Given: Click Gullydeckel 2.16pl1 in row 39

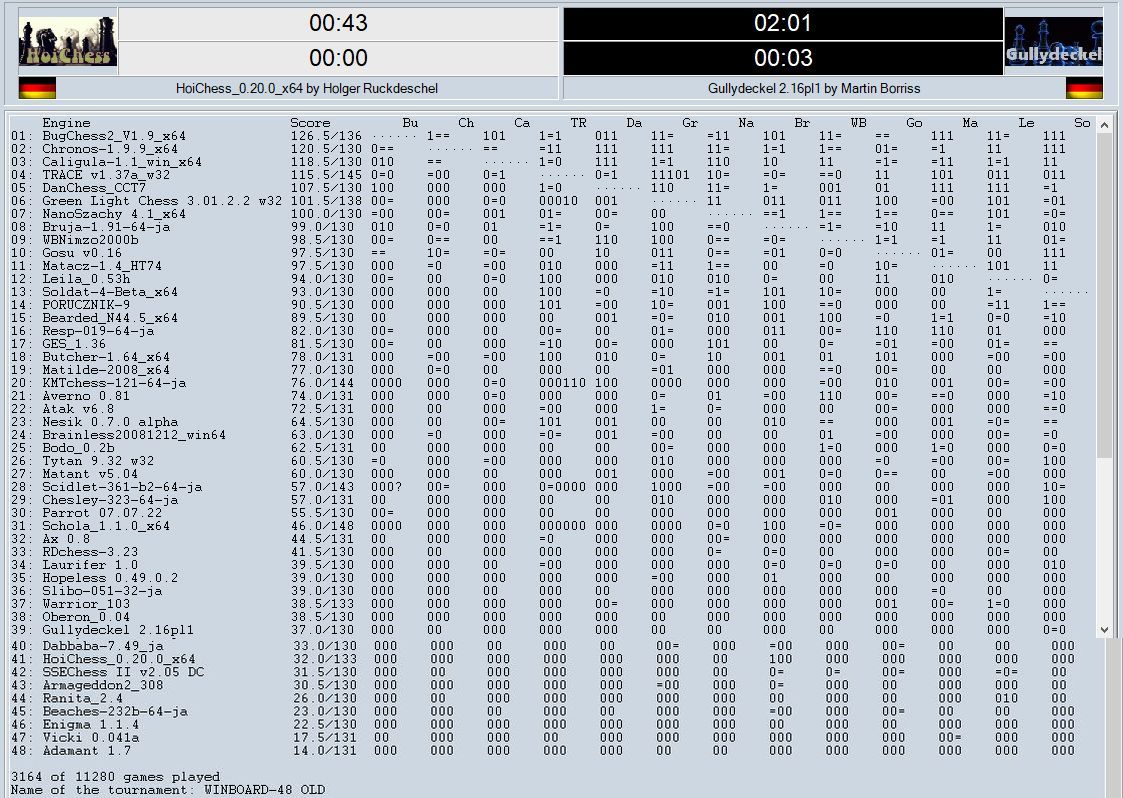Looking at the screenshot, I should click(118, 630).
